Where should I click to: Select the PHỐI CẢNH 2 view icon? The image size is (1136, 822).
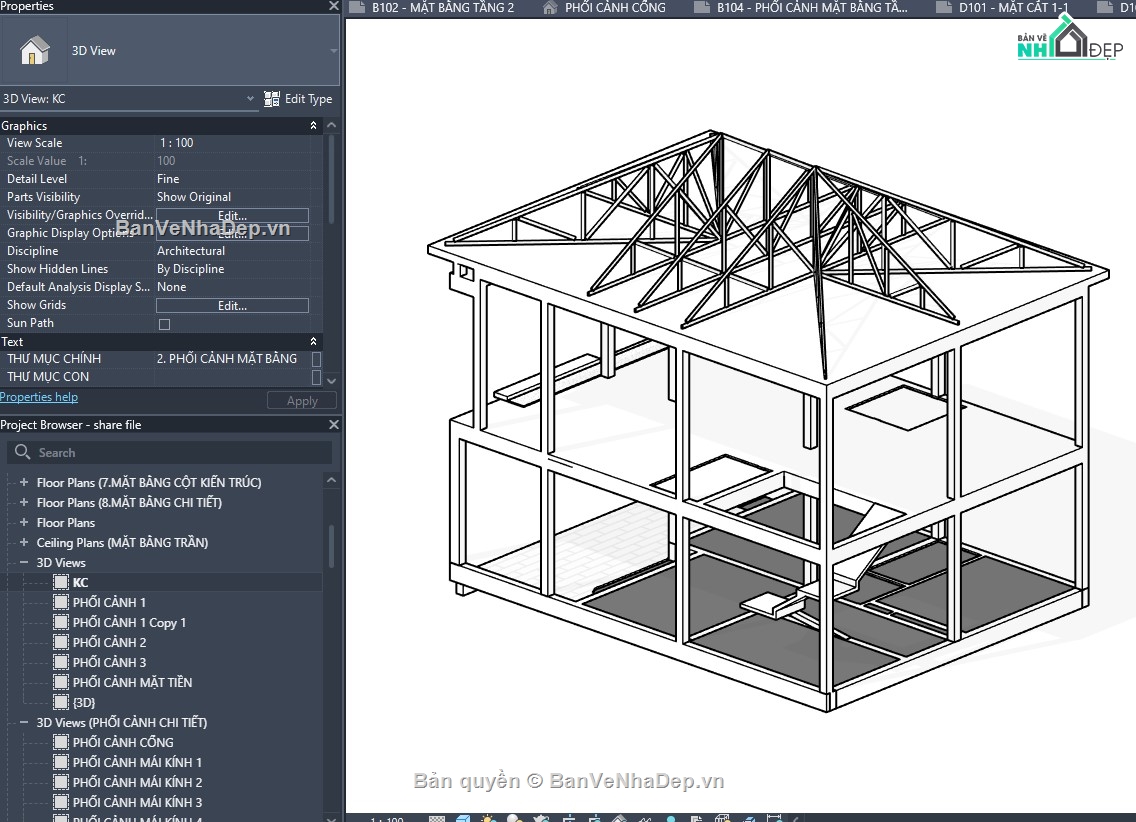tap(61, 642)
